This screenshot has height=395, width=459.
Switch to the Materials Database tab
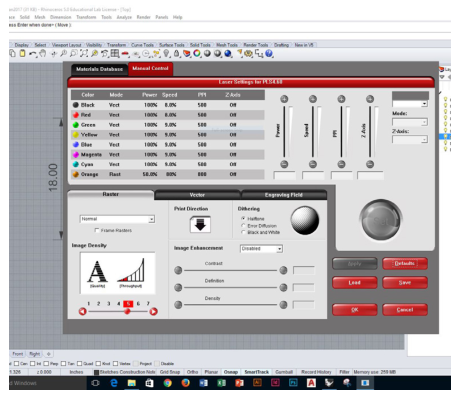(99, 69)
